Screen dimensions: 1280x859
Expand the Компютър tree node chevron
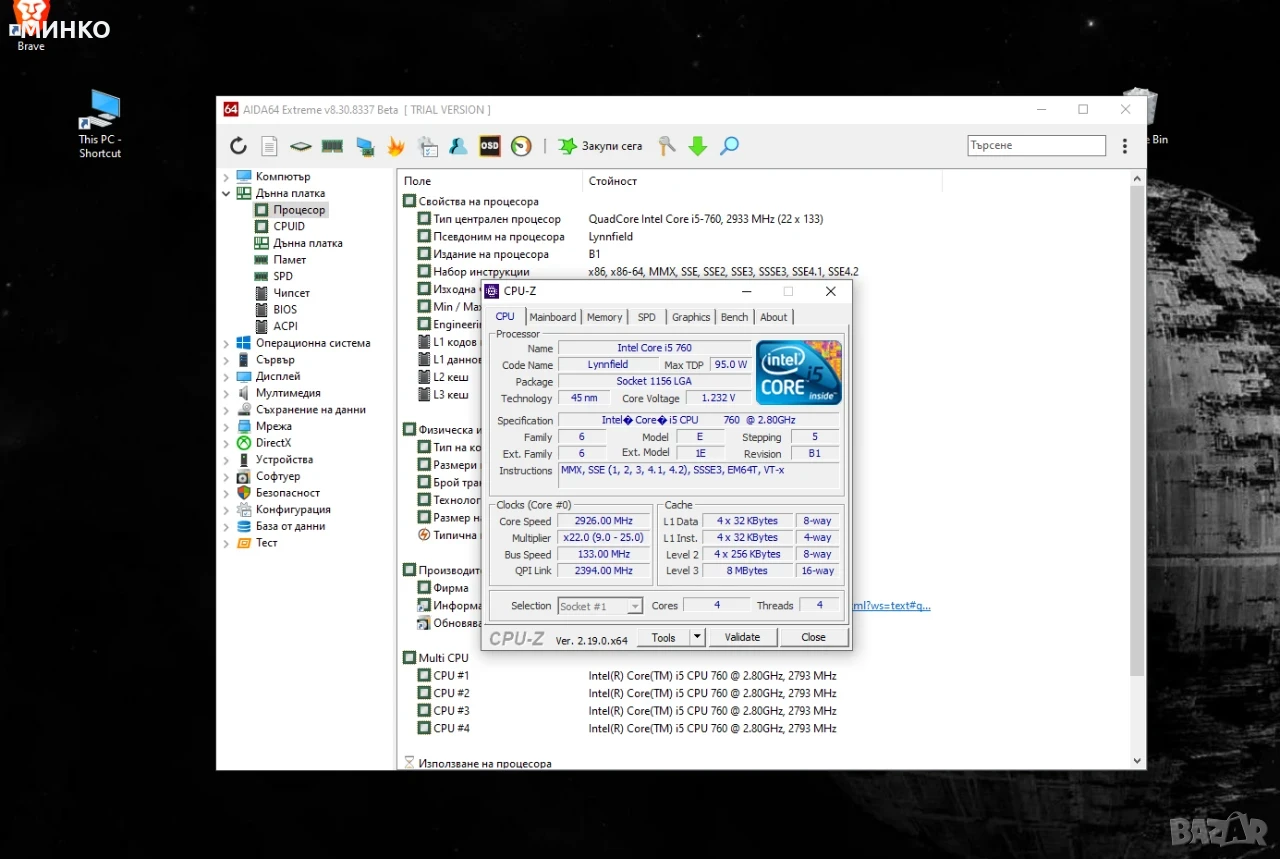click(x=226, y=177)
